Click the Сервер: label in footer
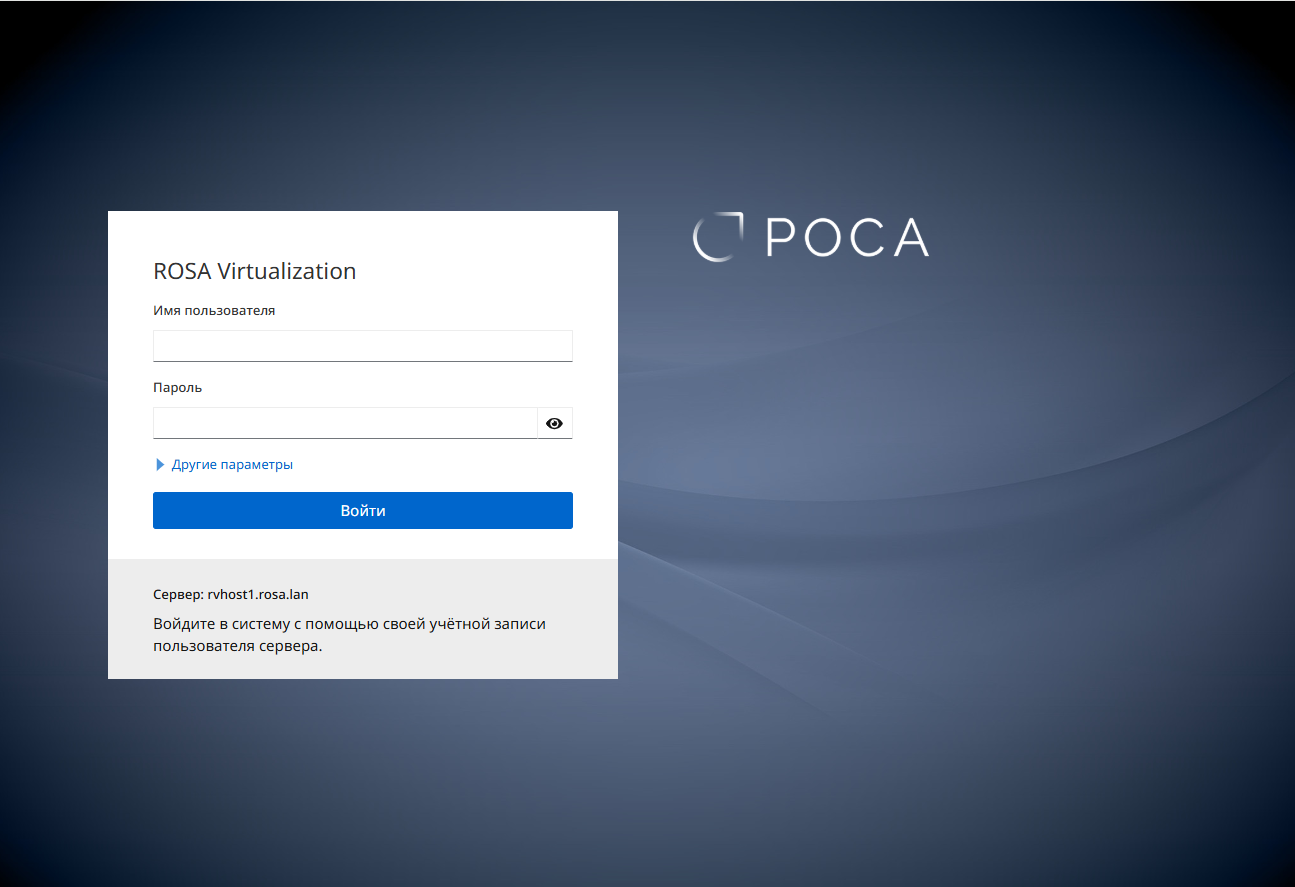The height and width of the screenshot is (887, 1295). pyautogui.click(x=178, y=594)
